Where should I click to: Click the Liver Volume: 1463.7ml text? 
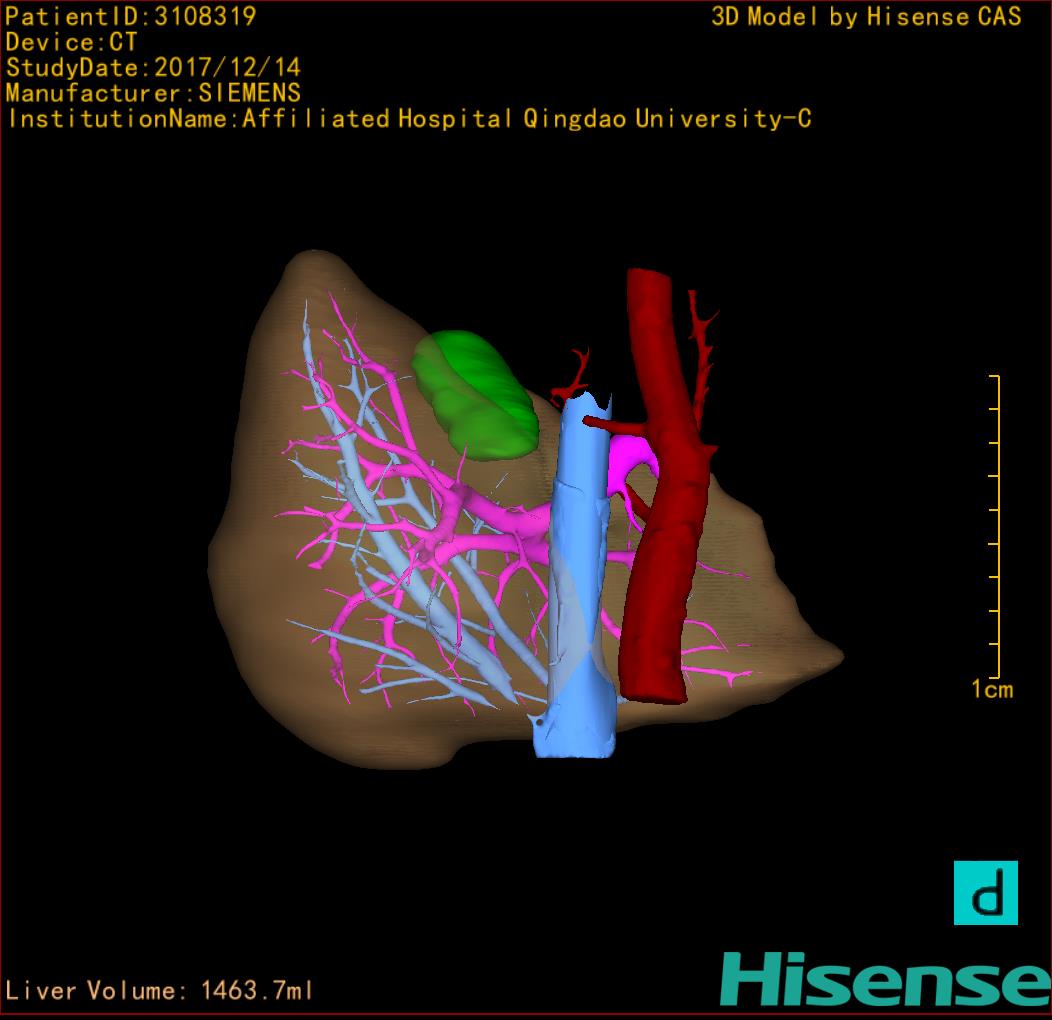pyautogui.click(x=159, y=990)
